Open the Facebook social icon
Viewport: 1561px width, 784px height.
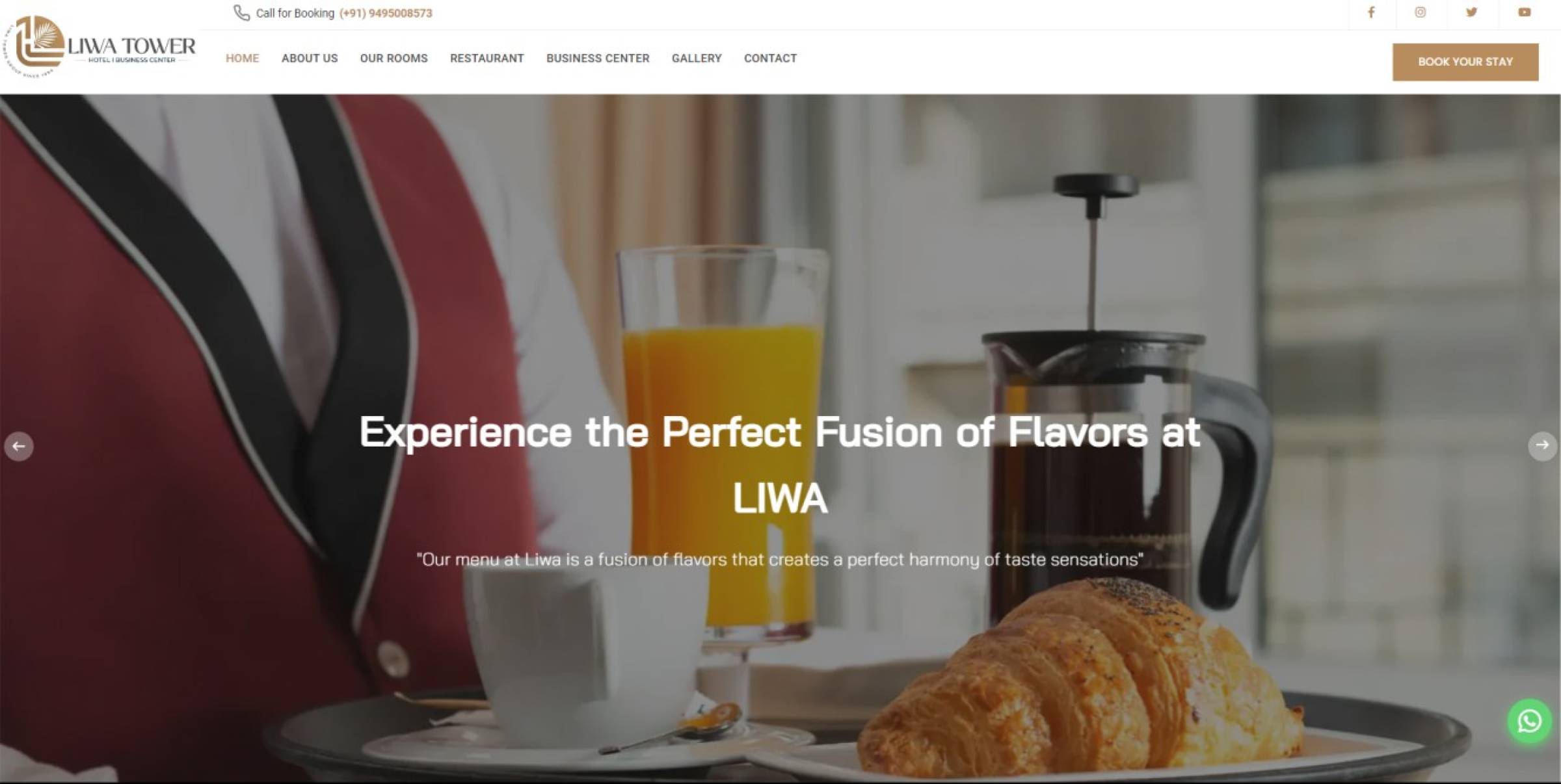1371,12
